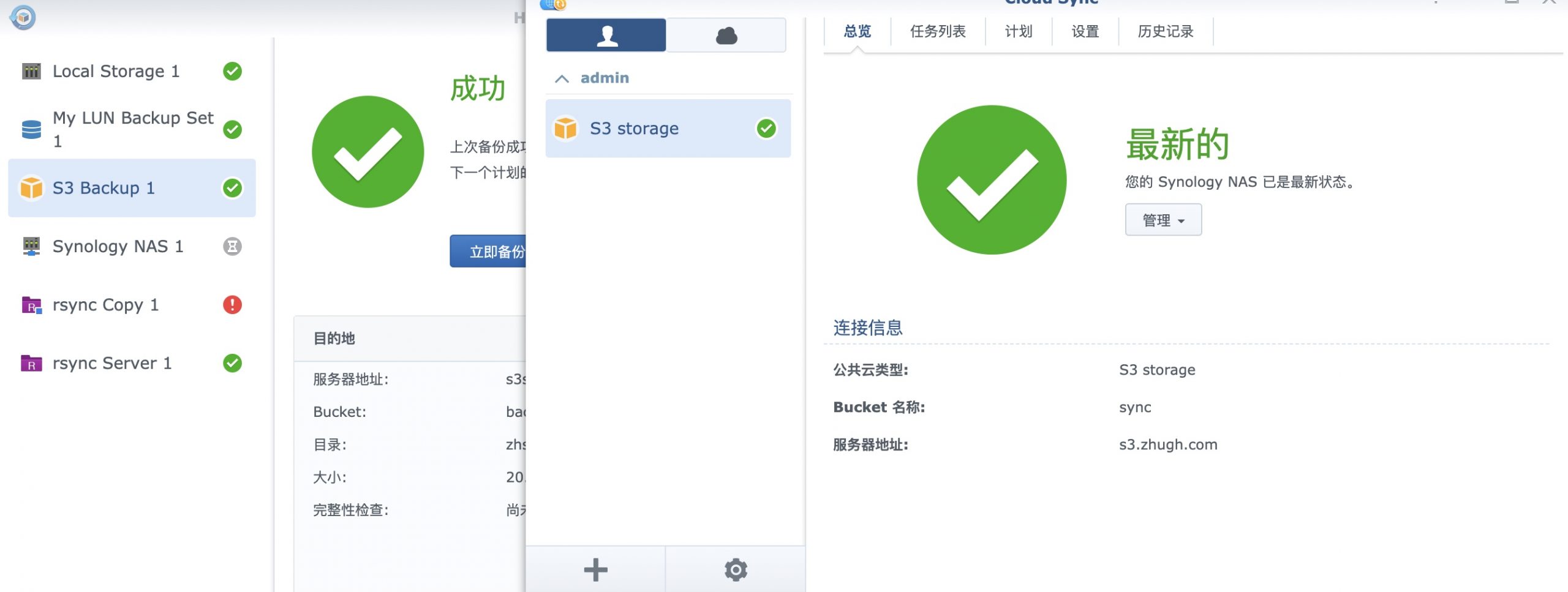Click the rsync Server 1 folder icon
Viewport: 1568px width, 592px height.
[31, 364]
